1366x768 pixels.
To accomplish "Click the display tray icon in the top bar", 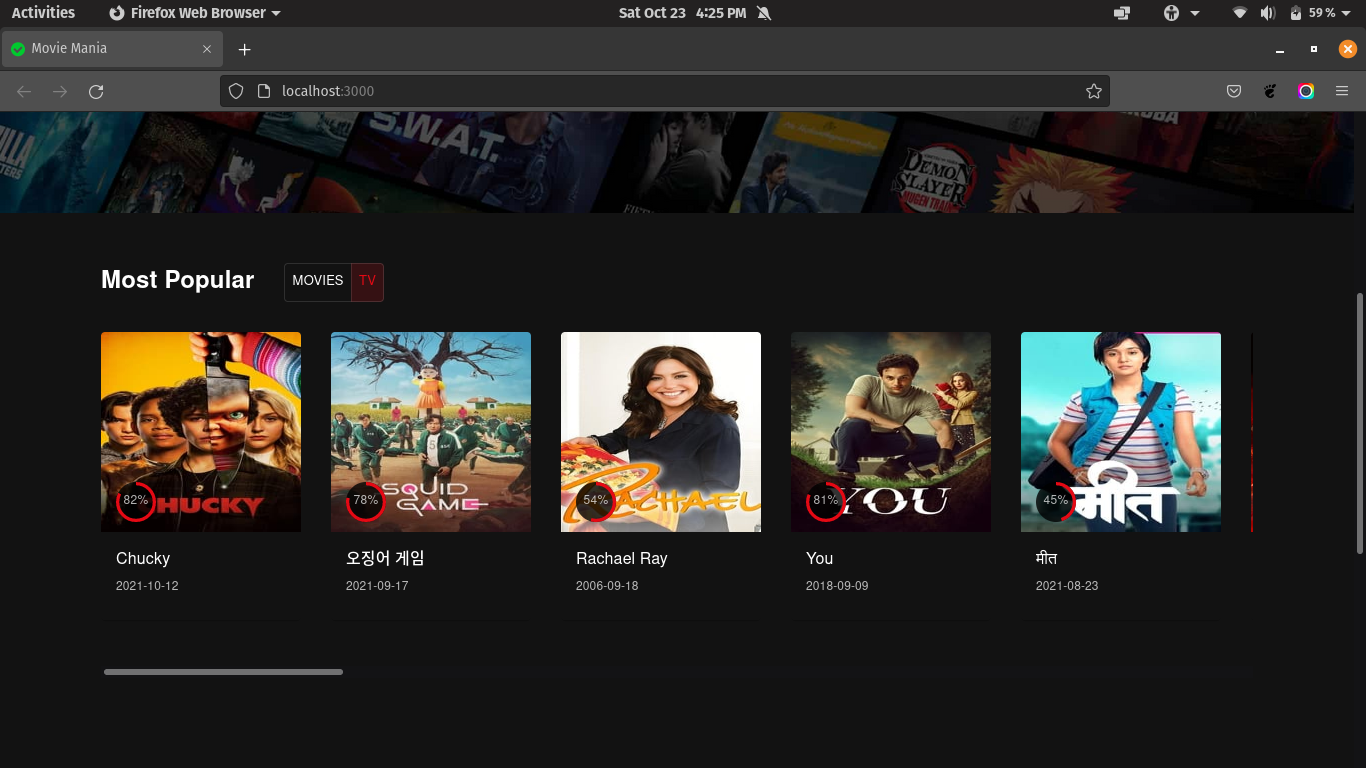I will click(x=1122, y=13).
